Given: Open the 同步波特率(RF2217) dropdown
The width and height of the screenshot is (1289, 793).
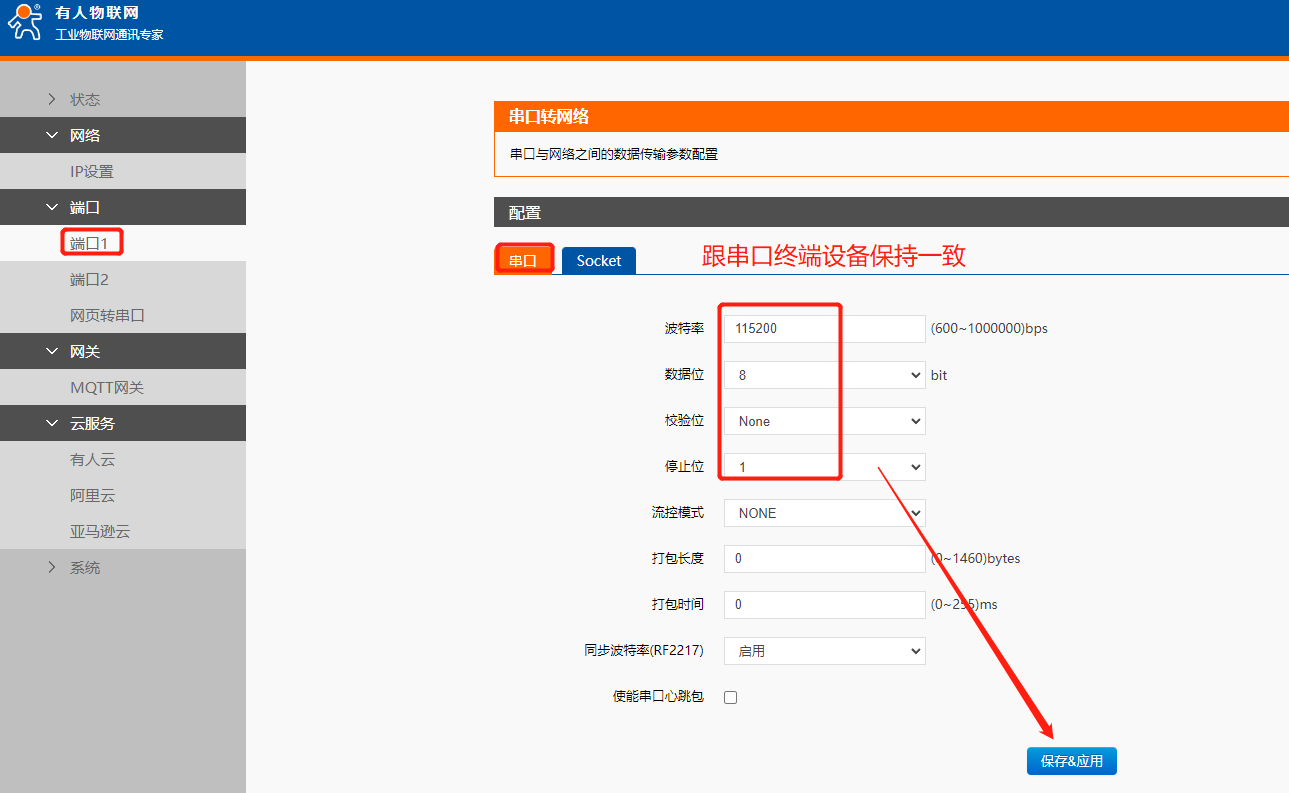Looking at the screenshot, I should (x=824, y=651).
